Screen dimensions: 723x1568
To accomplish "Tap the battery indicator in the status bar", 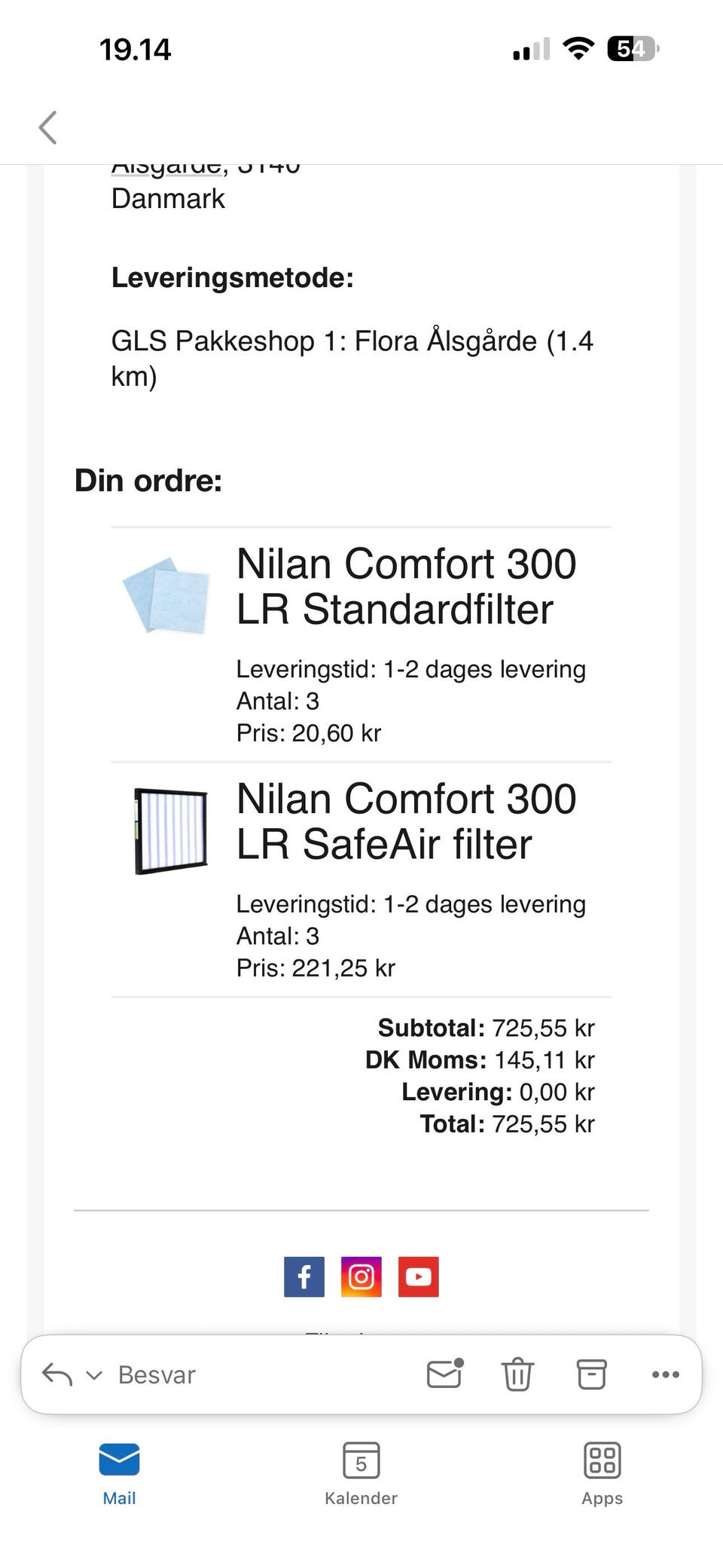I will pos(633,50).
